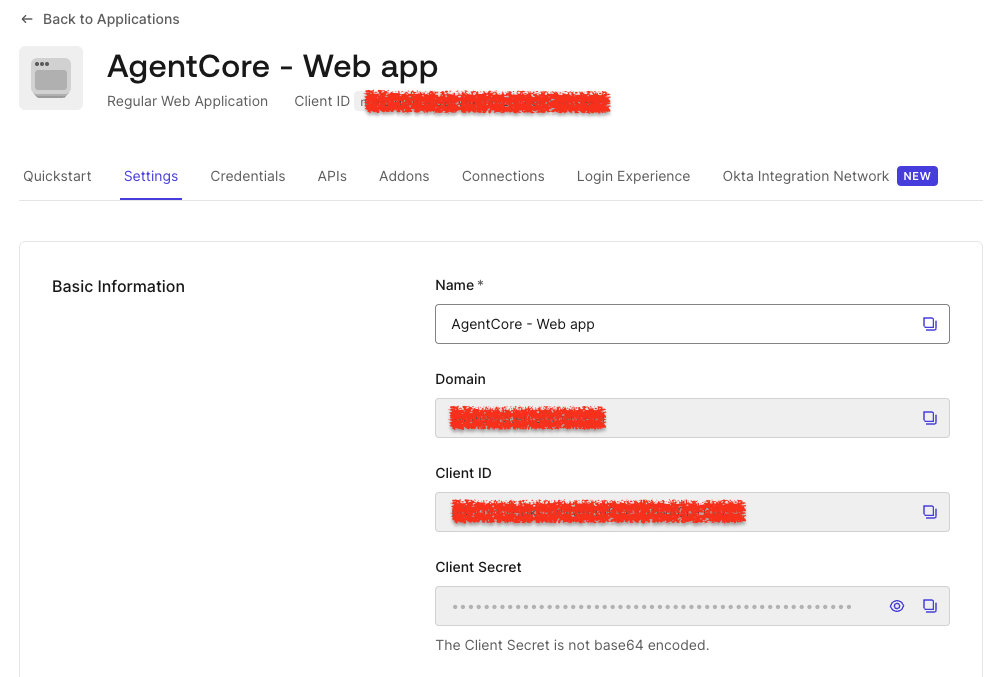Open the Credentials tab
The image size is (989, 677).
tap(247, 176)
